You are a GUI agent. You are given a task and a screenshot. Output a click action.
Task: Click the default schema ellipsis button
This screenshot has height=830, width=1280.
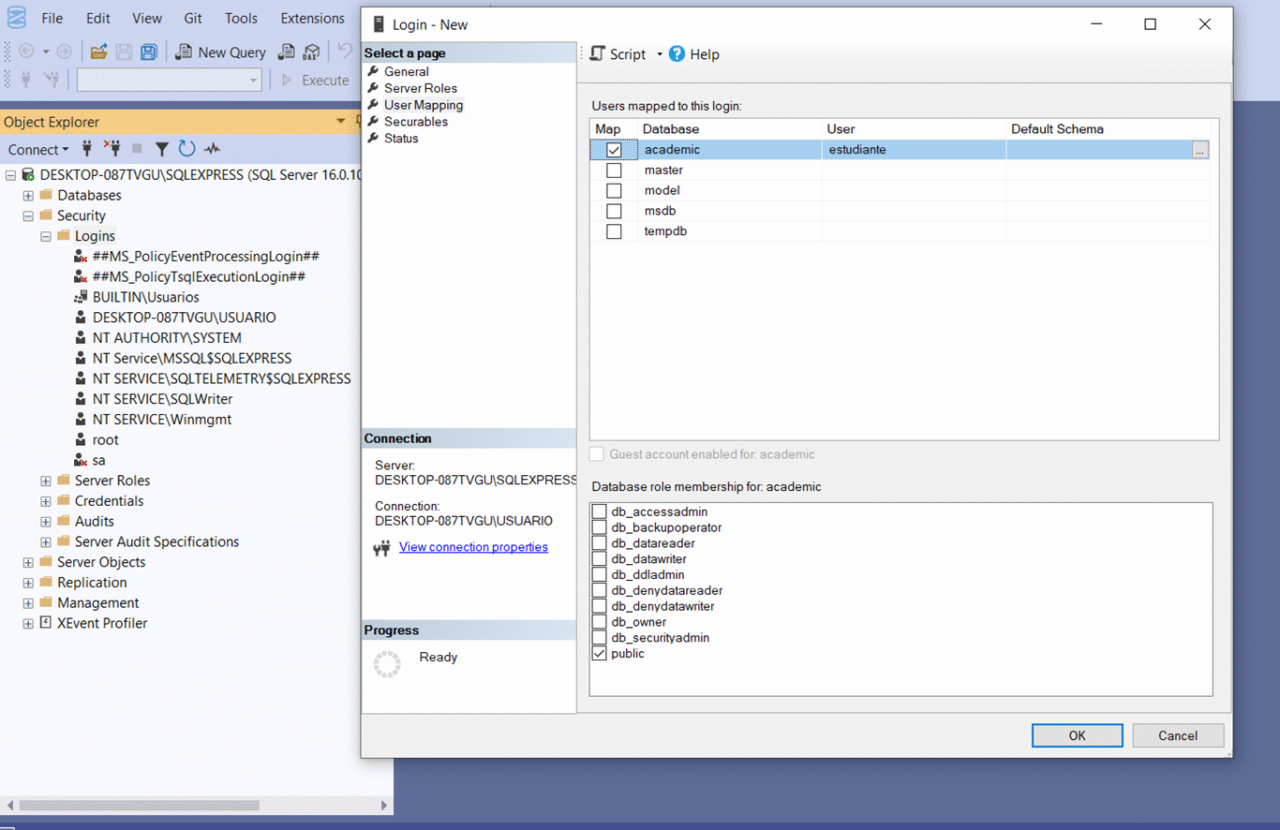[1200, 150]
